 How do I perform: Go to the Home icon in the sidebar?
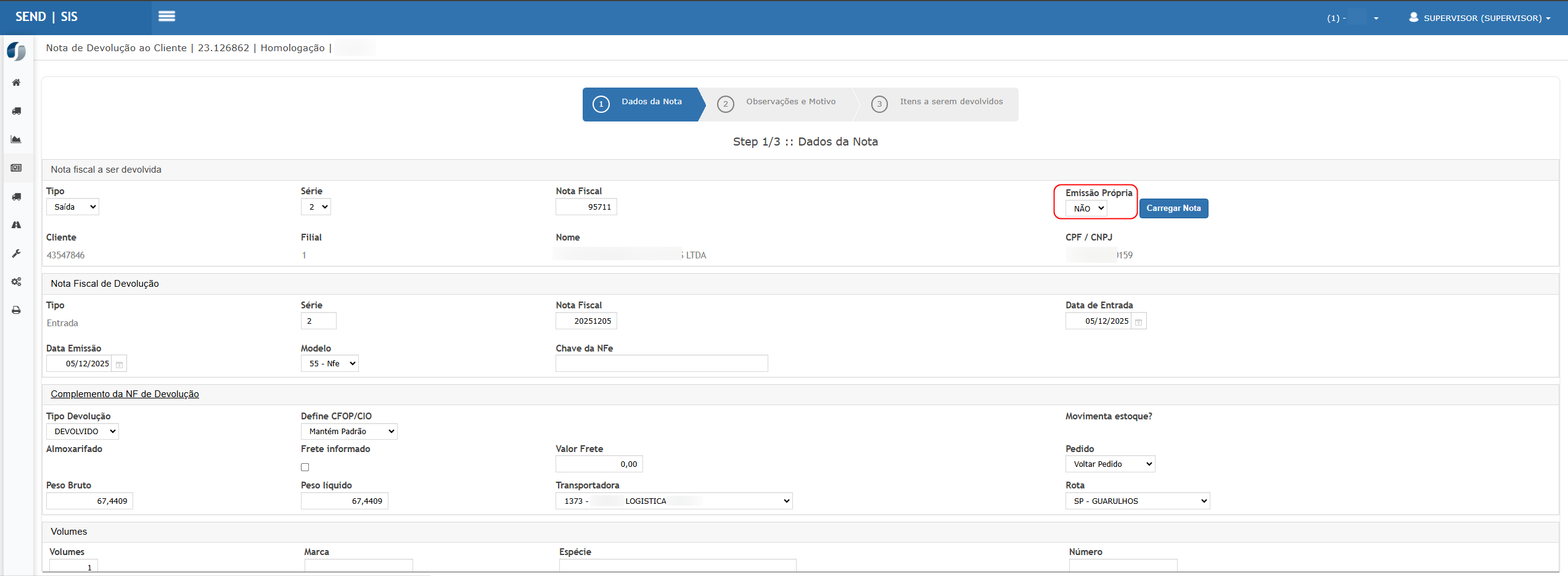point(17,83)
